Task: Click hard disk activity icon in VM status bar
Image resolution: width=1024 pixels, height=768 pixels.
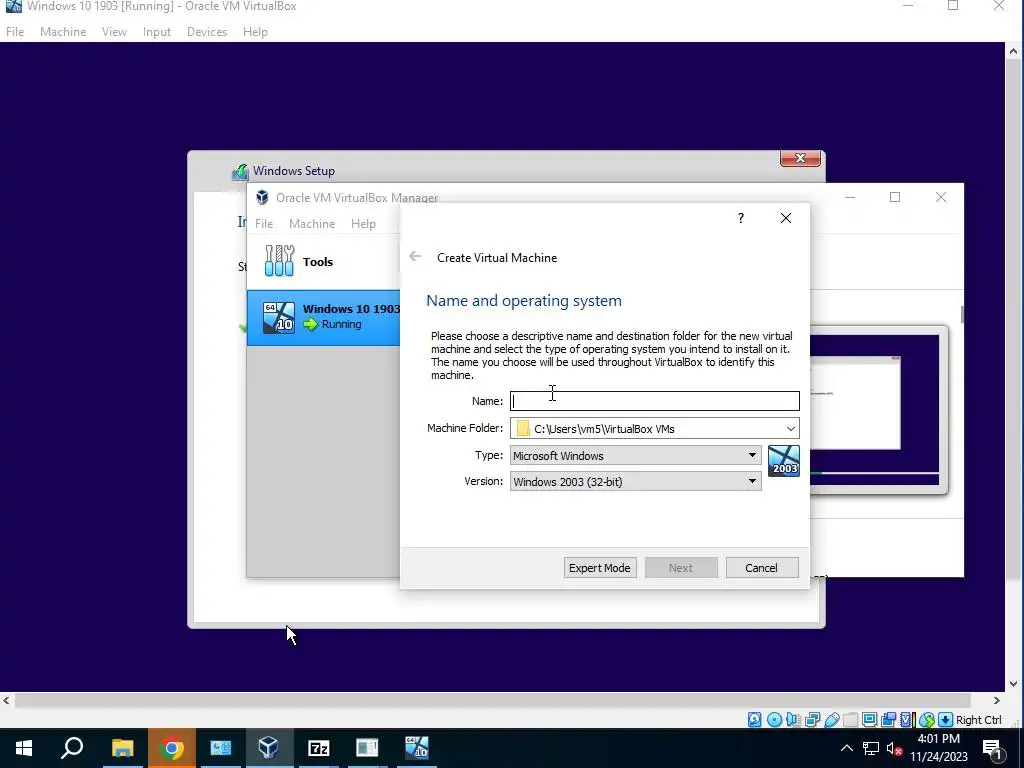Action: pos(754,720)
